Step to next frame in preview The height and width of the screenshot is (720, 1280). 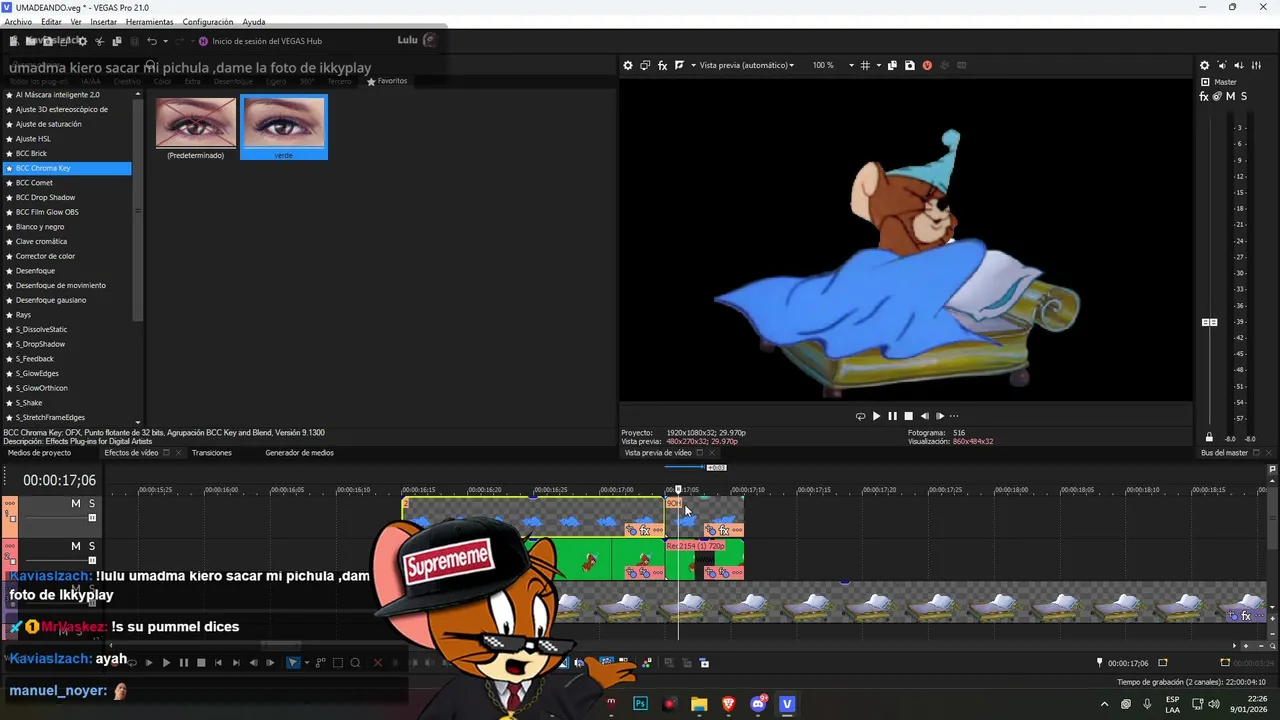940,416
